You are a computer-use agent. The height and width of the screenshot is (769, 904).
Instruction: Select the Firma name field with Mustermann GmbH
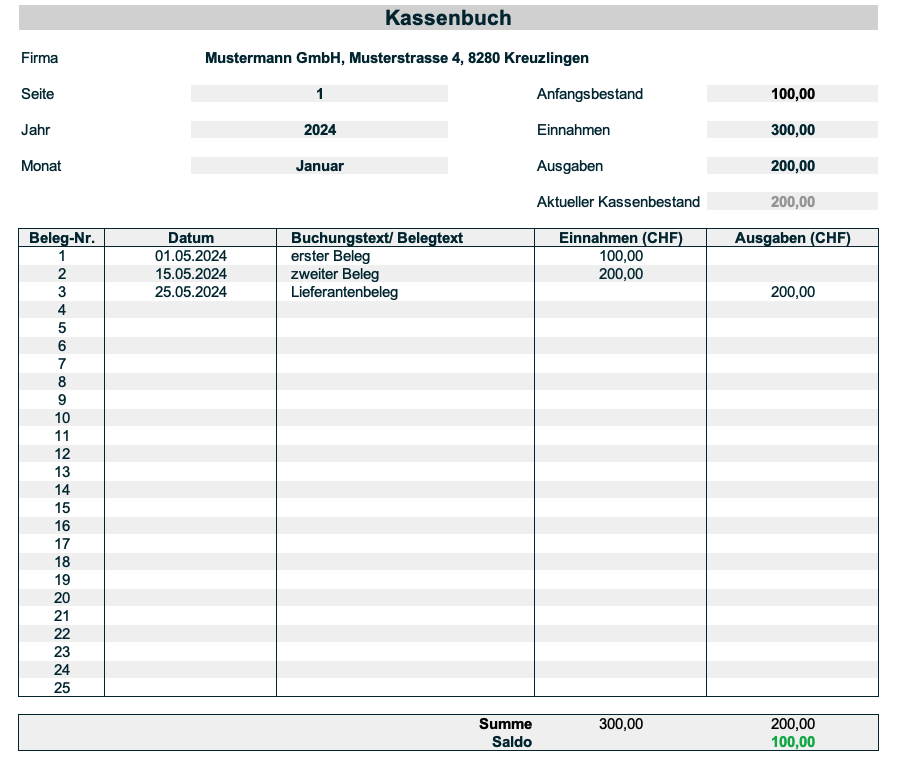pyautogui.click(x=396, y=58)
